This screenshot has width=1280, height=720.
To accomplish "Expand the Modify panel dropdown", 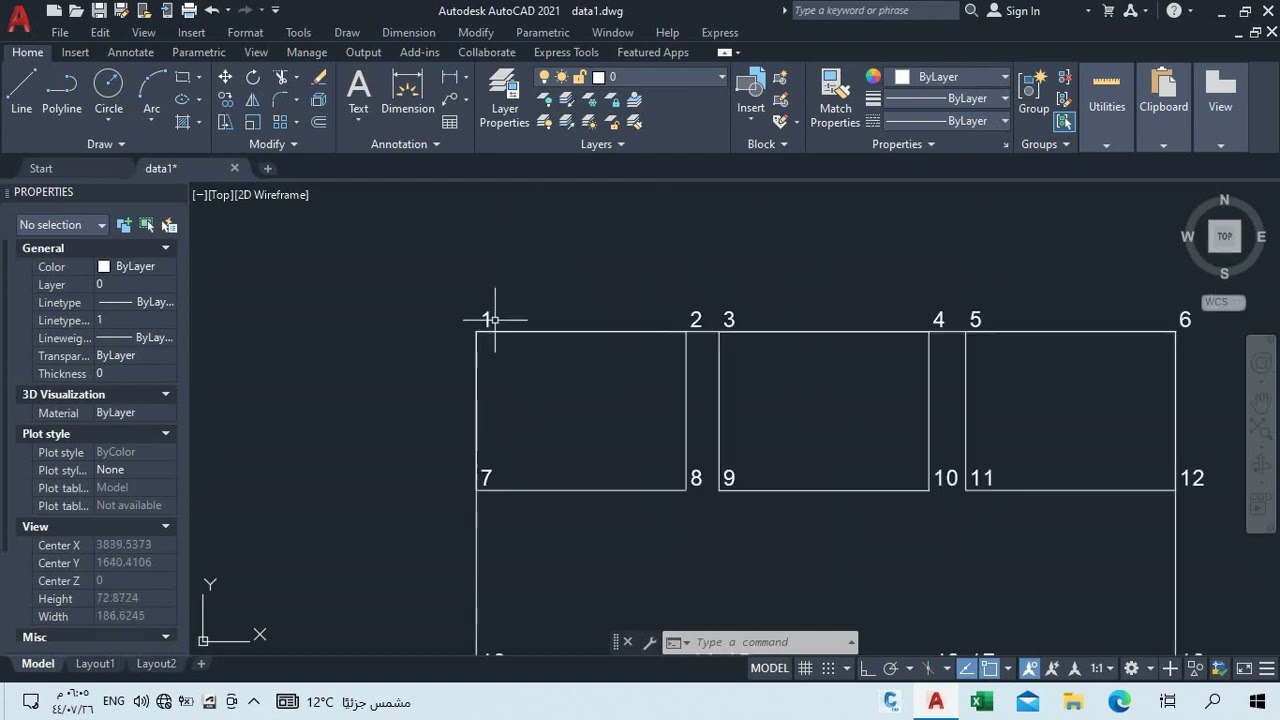I will tap(273, 144).
